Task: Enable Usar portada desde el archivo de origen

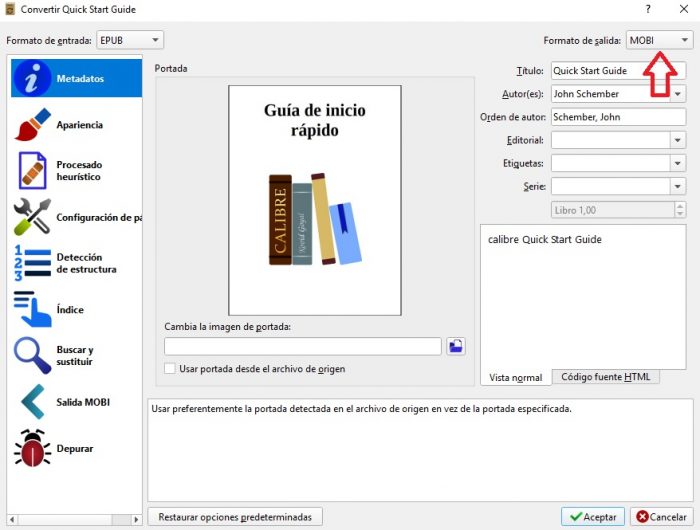Action: coord(170,369)
